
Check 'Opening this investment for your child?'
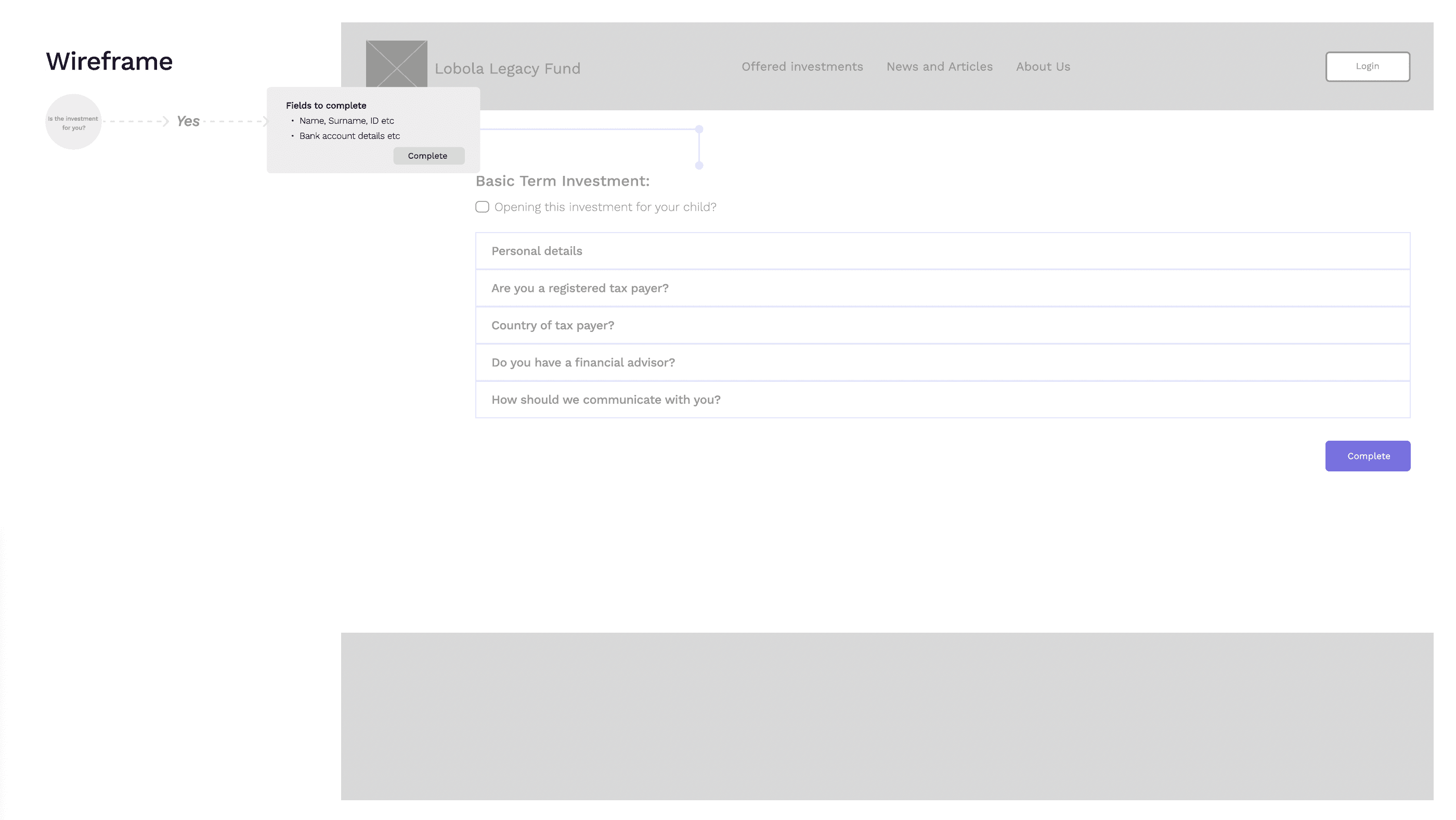(482, 207)
